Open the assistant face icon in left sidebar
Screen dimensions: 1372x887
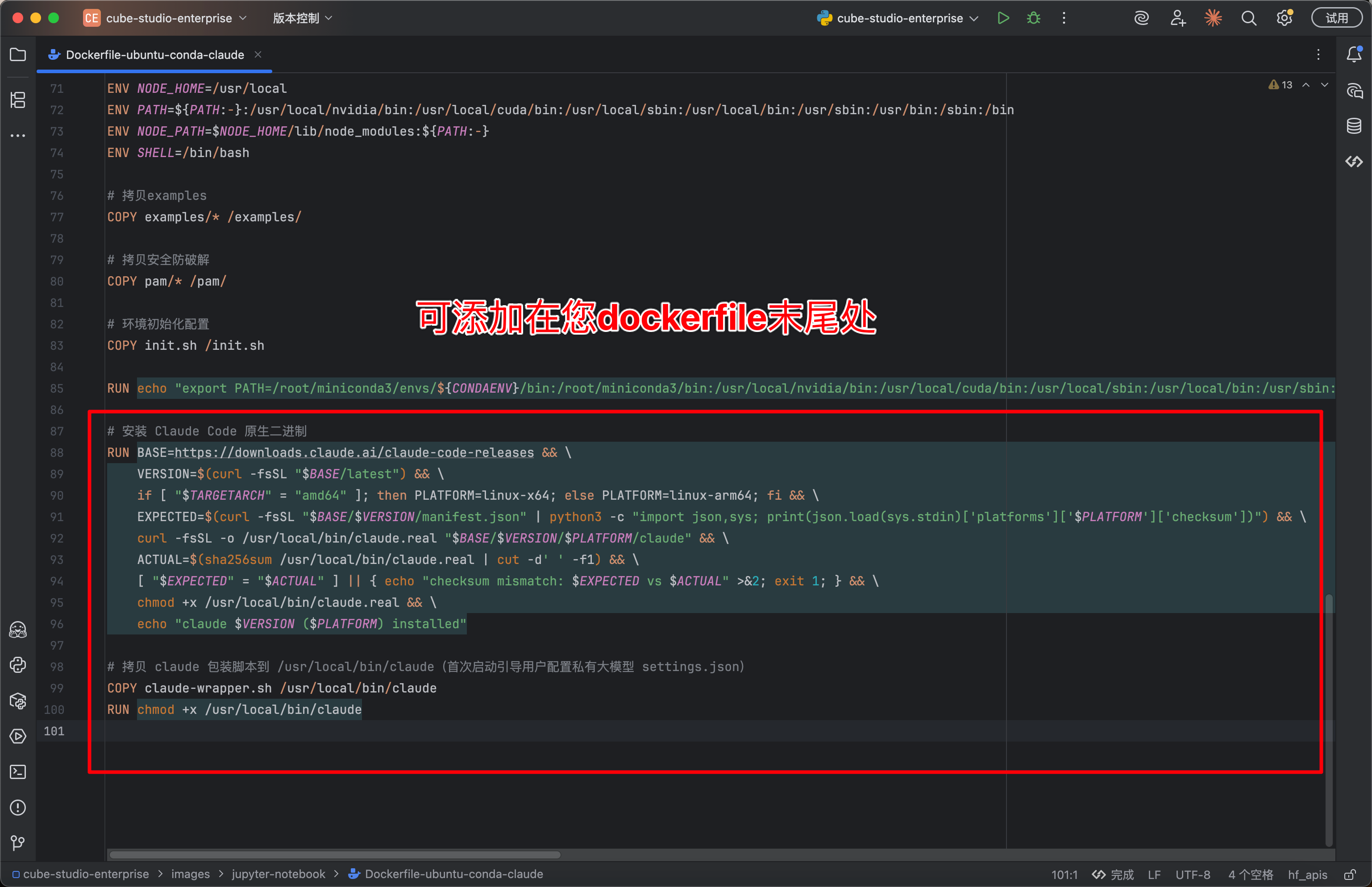point(18,630)
